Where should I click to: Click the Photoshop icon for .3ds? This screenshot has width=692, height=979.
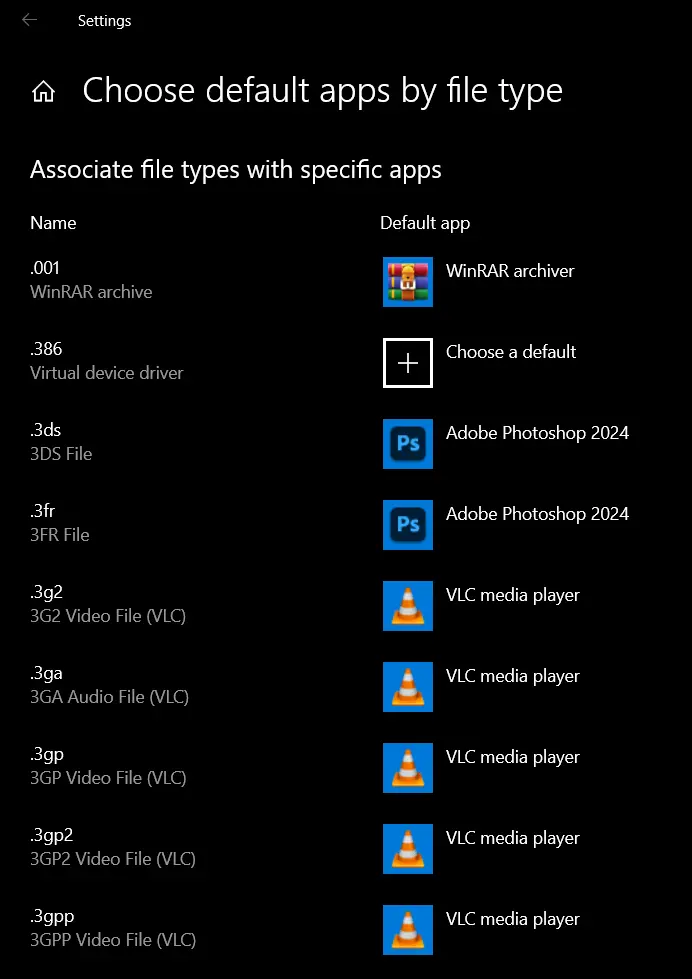[x=408, y=444]
